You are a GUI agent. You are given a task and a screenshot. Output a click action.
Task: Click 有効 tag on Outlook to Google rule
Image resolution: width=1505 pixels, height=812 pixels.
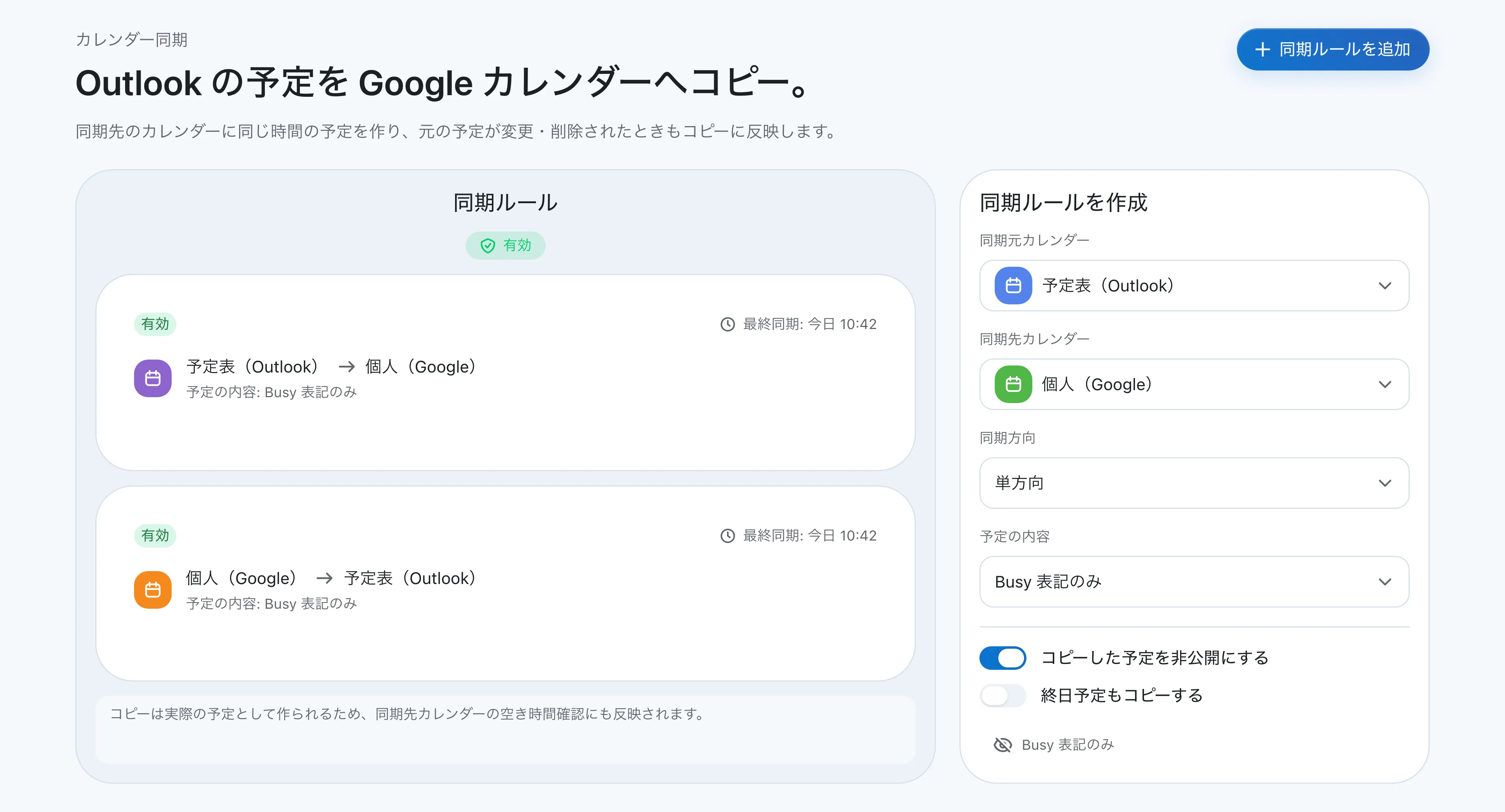155,324
